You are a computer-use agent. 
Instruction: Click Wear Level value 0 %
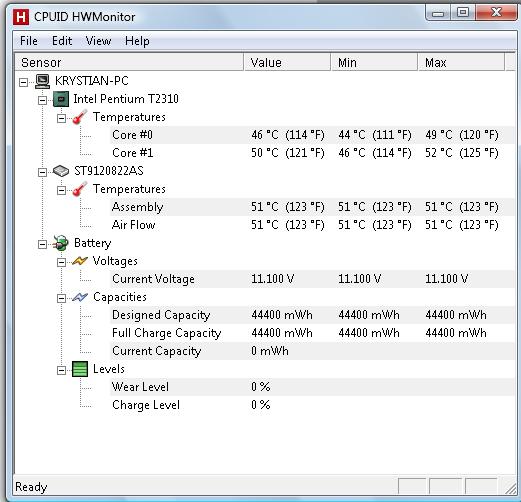click(x=261, y=387)
